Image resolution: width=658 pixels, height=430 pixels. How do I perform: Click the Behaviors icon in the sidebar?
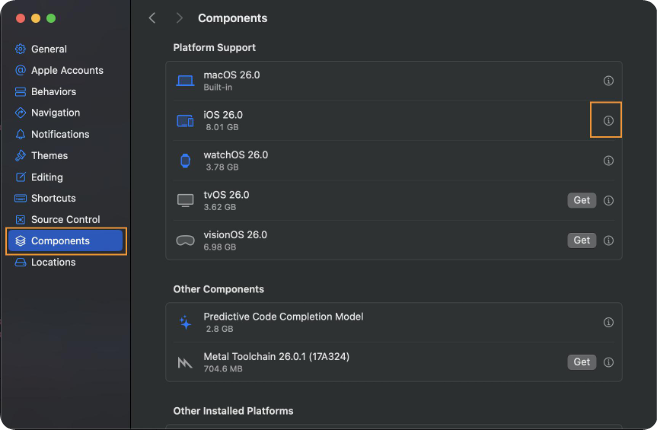point(20,91)
